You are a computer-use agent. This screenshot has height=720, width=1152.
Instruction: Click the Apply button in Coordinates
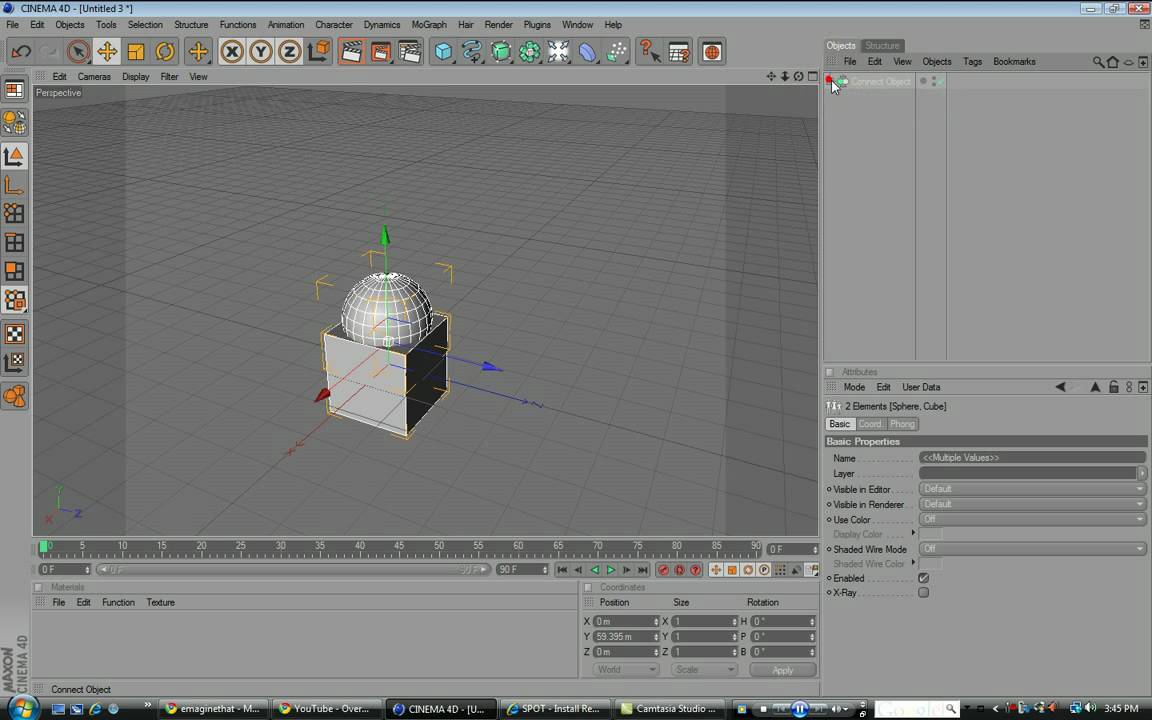(782, 670)
